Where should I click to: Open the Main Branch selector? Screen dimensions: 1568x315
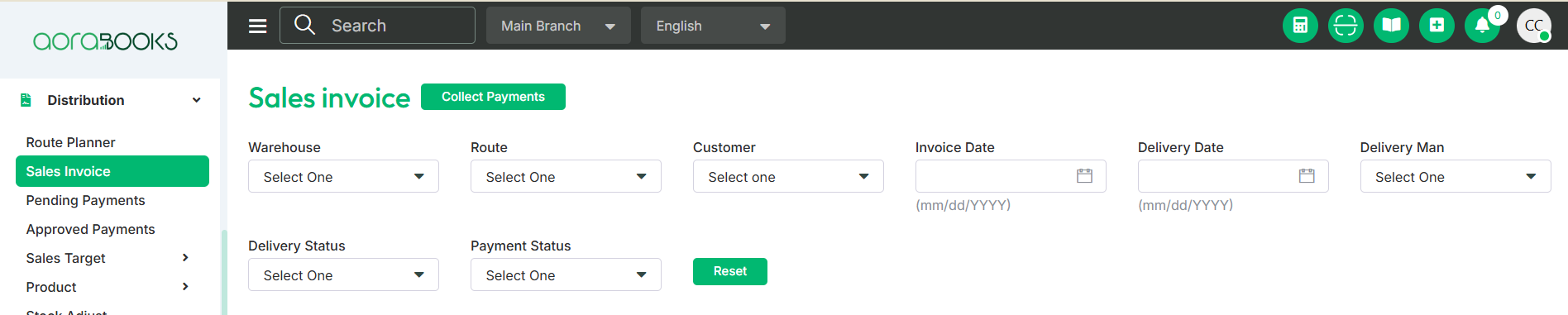click(558, 26)
